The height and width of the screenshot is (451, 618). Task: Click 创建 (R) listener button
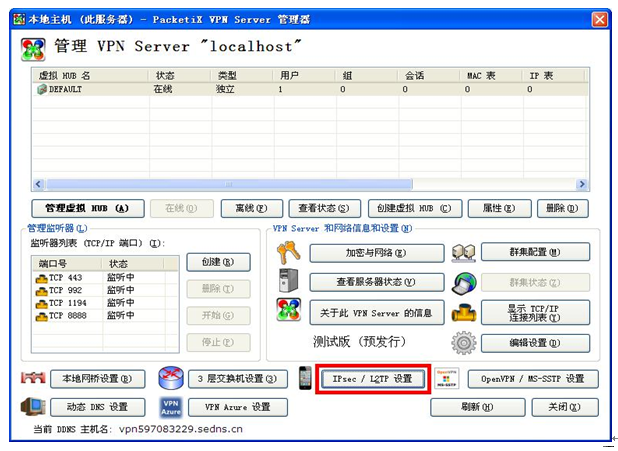[x=218, y=262]
